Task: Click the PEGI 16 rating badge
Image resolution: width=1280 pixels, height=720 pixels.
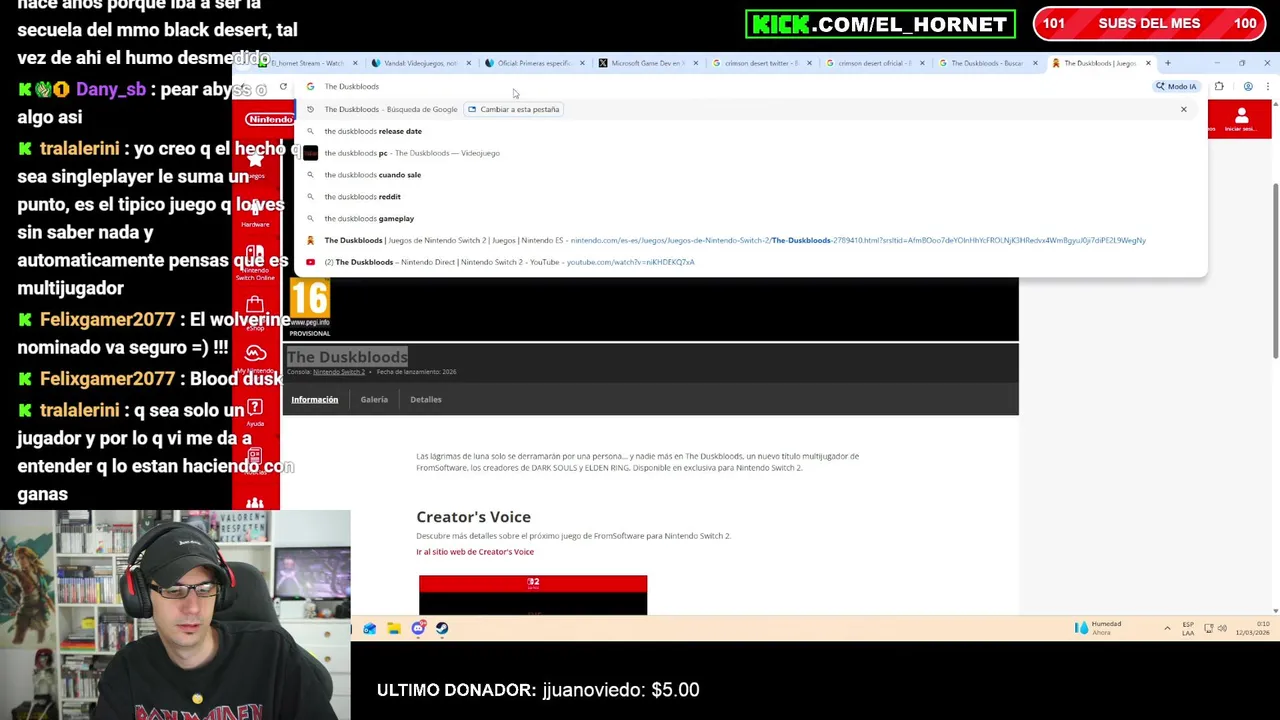Action: pyautogui.click(x=309, y=306)
